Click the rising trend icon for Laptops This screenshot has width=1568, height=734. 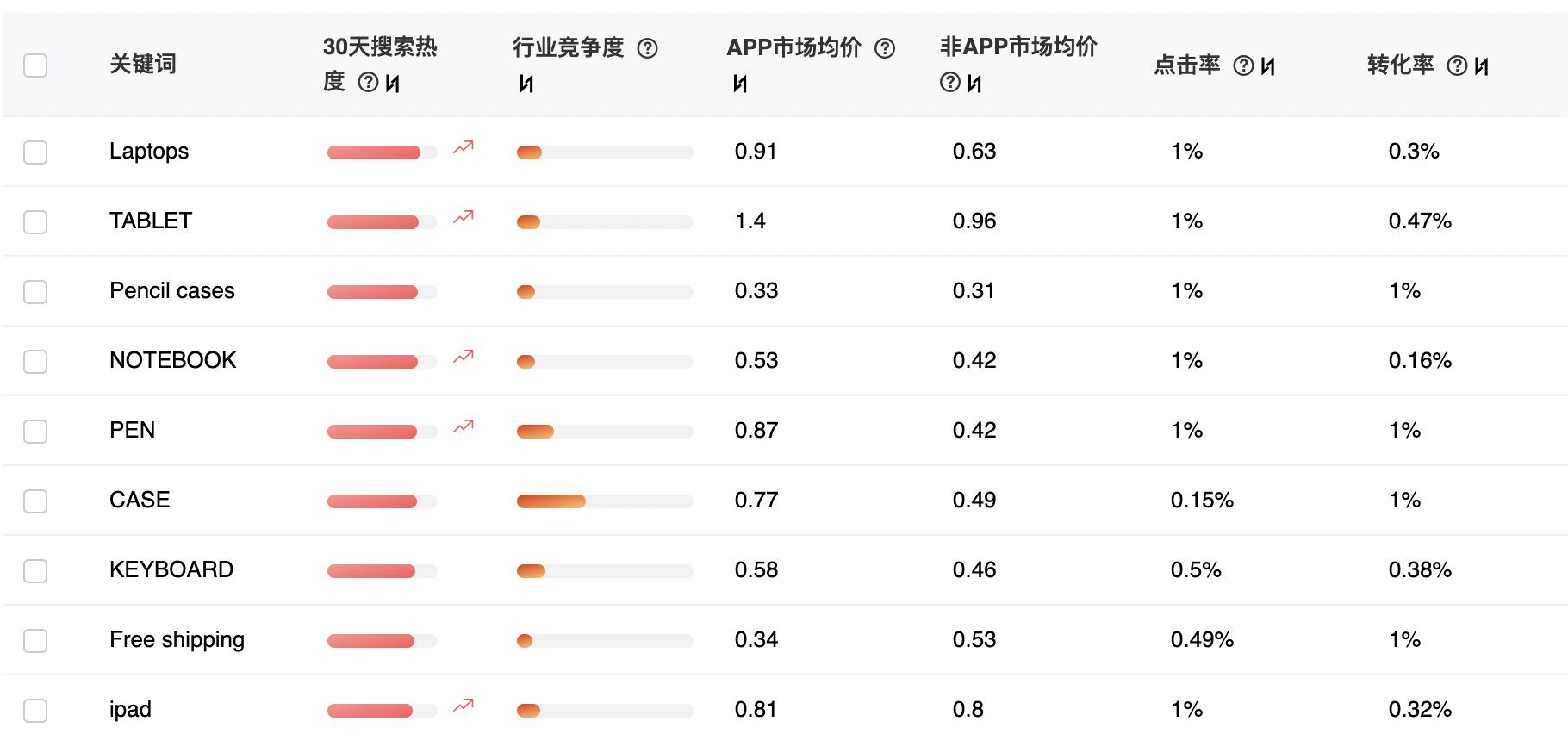(464, 147)
